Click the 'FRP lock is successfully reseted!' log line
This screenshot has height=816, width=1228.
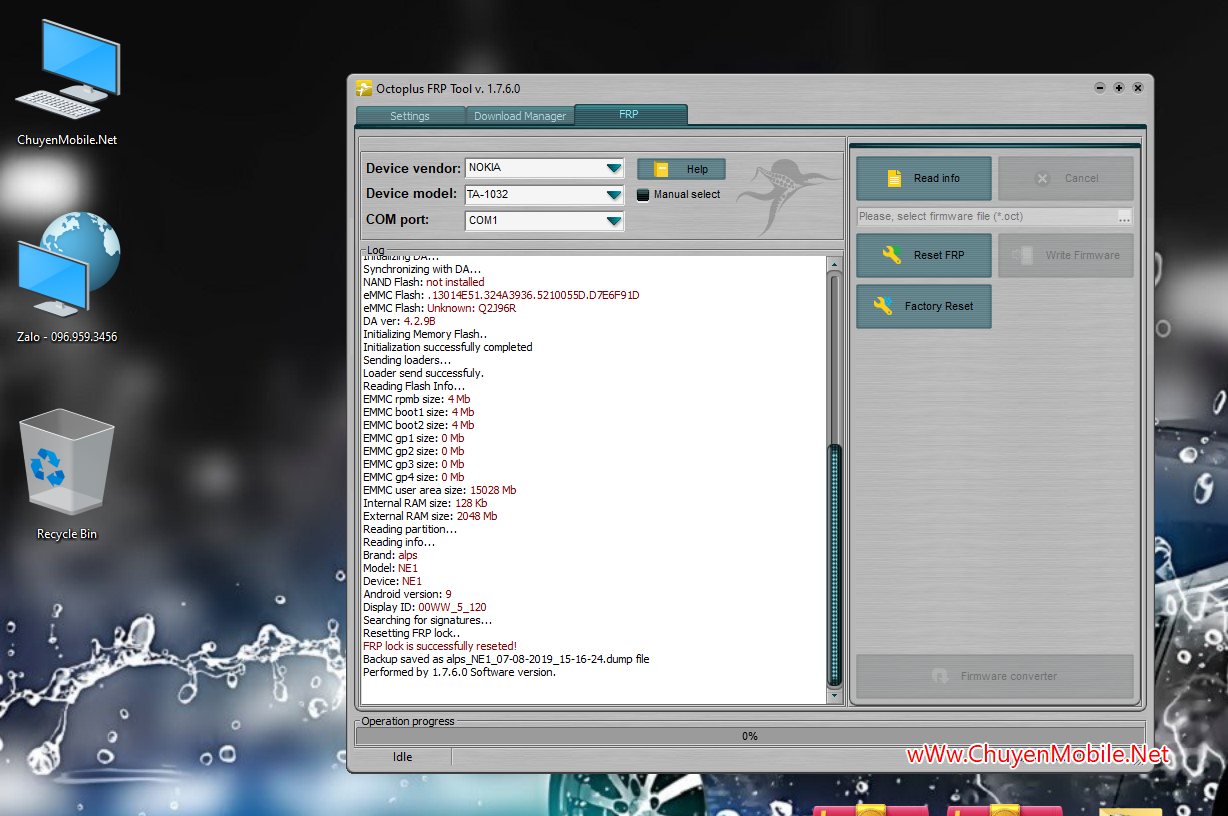(440, 646)
